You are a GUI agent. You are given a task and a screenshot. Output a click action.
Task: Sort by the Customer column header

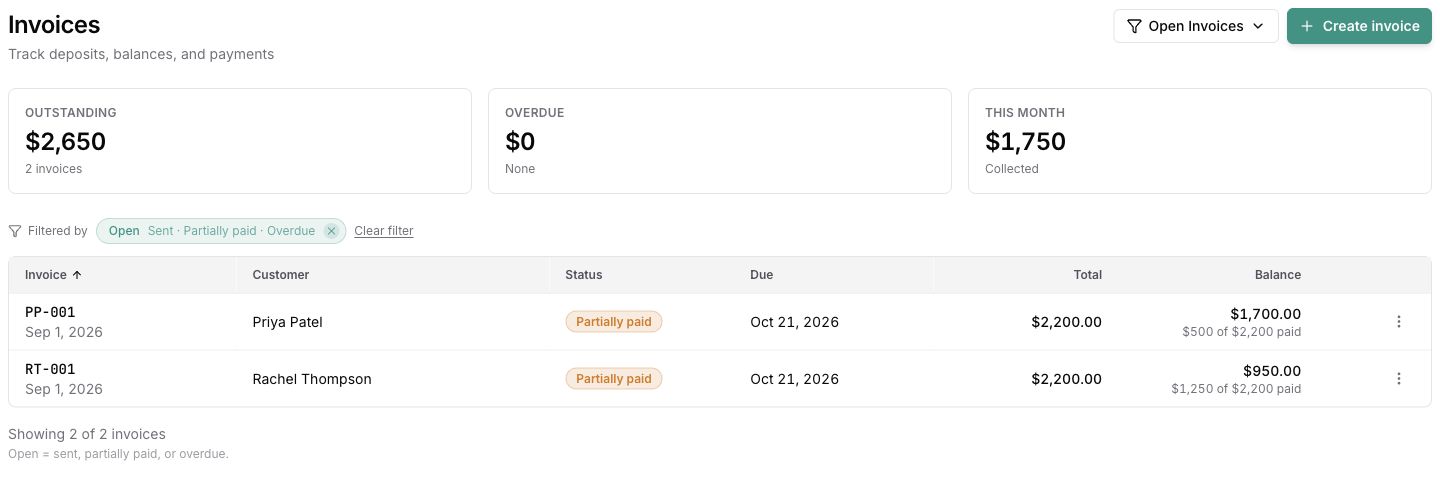281,275
